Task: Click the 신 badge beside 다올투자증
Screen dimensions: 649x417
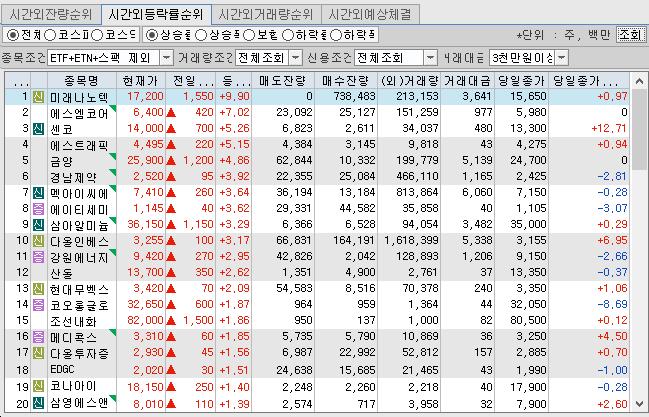Action: [38, 353]
